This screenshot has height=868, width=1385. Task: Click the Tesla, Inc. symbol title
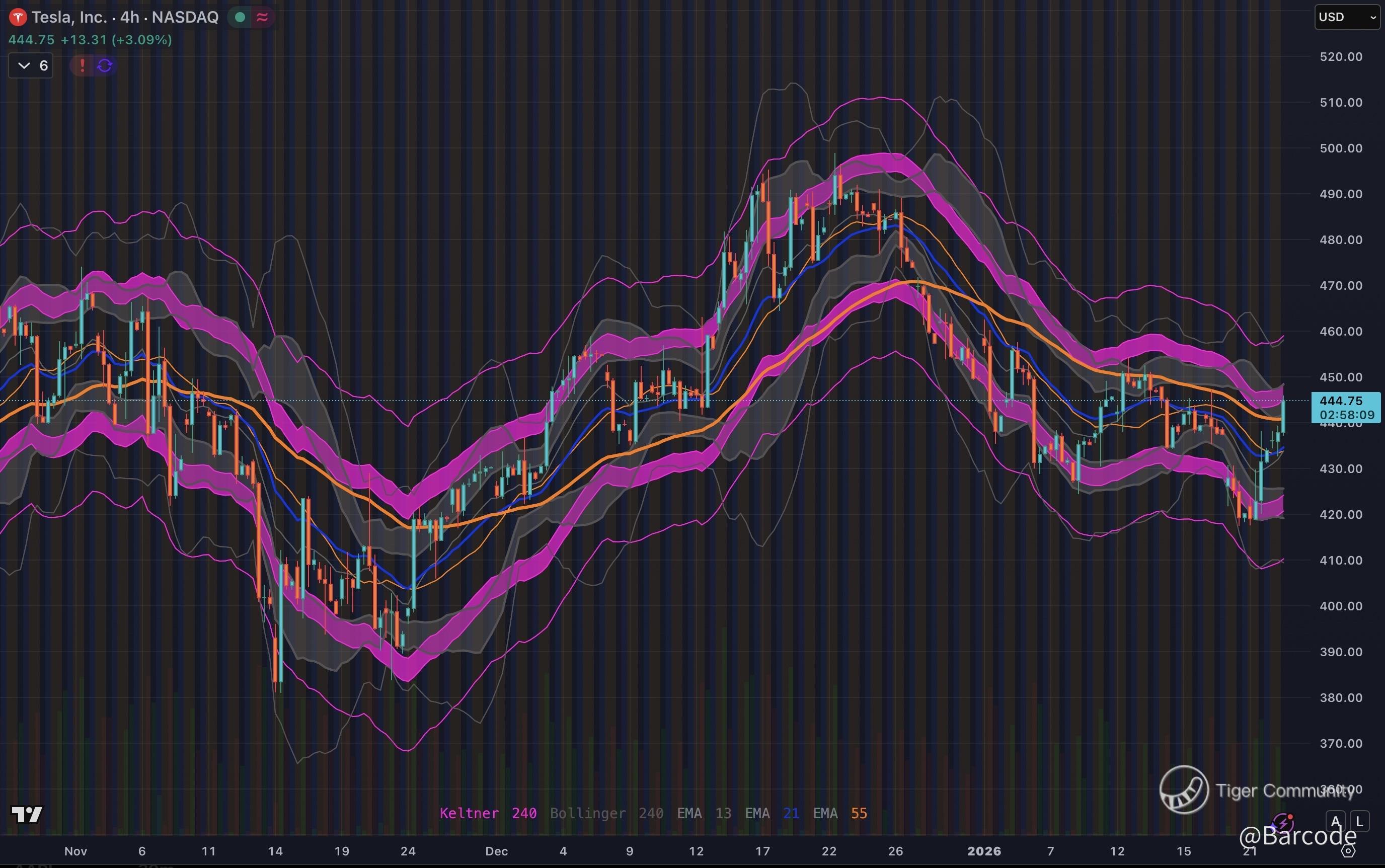point(69,17)
